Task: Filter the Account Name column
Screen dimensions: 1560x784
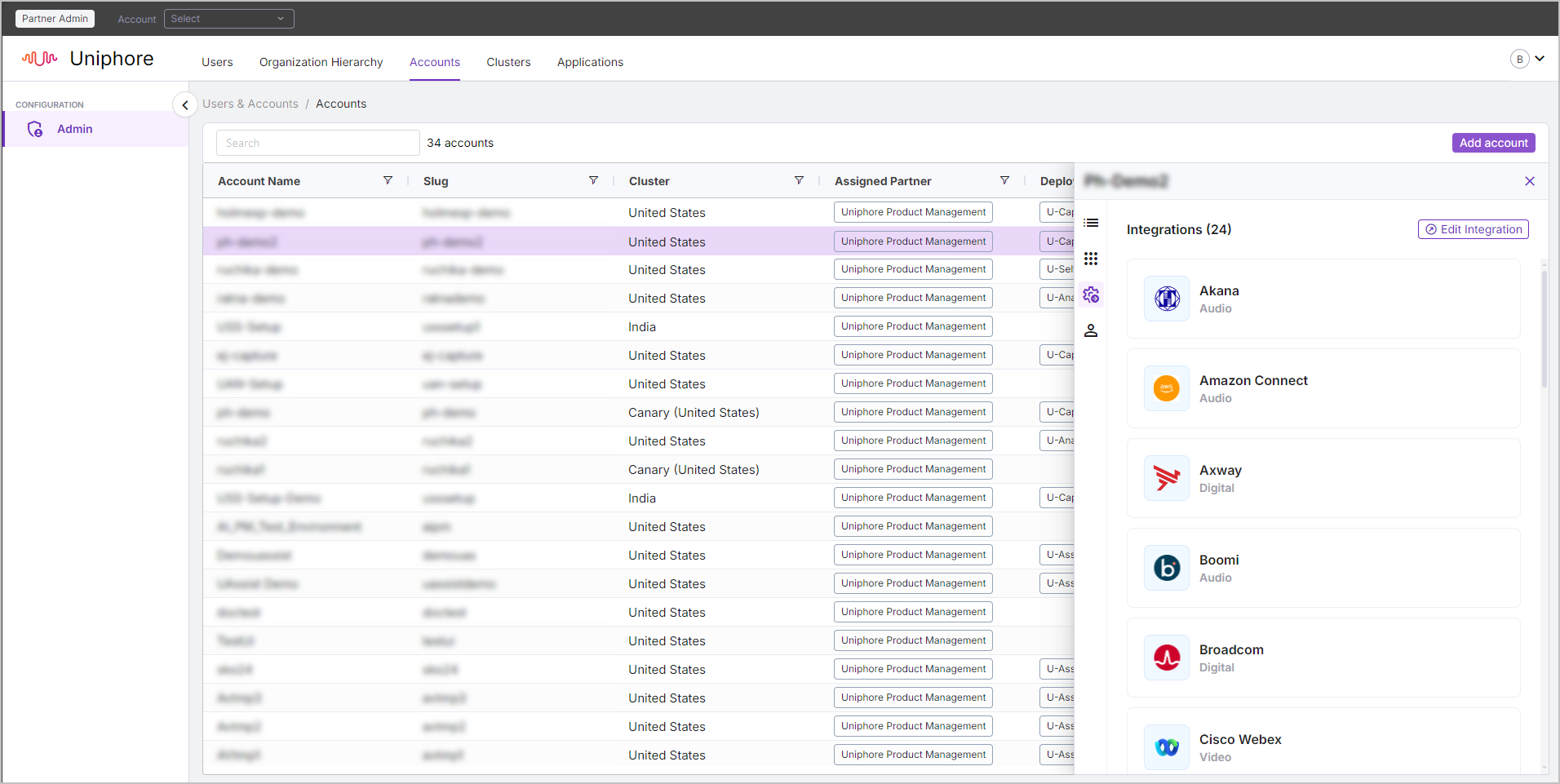Action: [x=388, y=180]
